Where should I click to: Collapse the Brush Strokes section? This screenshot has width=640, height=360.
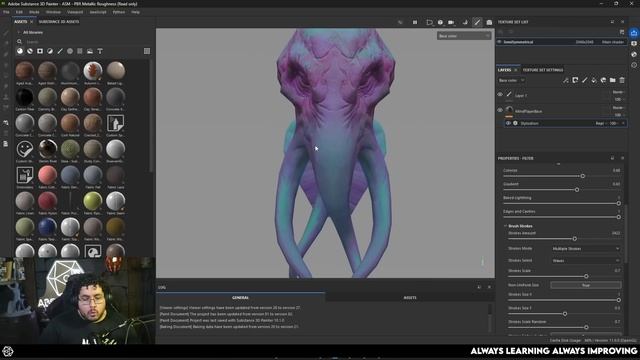505,226
